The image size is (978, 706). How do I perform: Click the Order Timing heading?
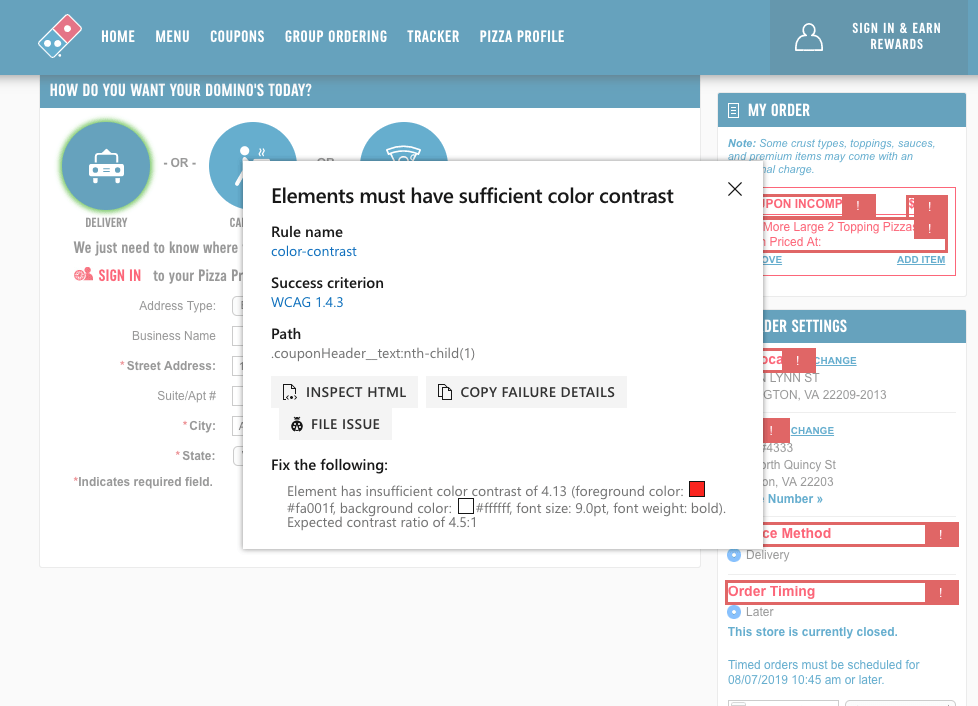tap(772, 591)
